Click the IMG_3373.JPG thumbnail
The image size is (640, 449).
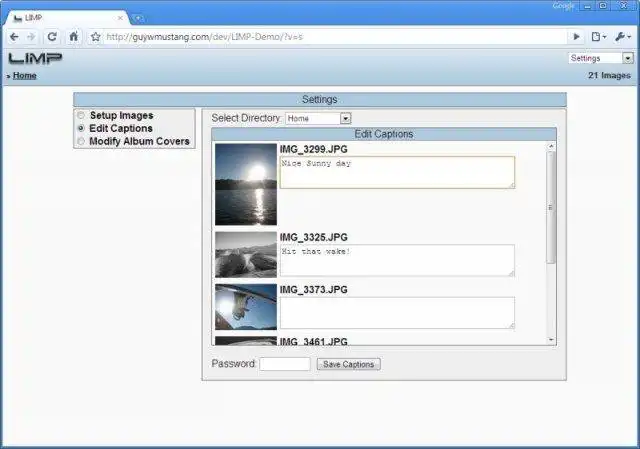[x=246, y=307]
